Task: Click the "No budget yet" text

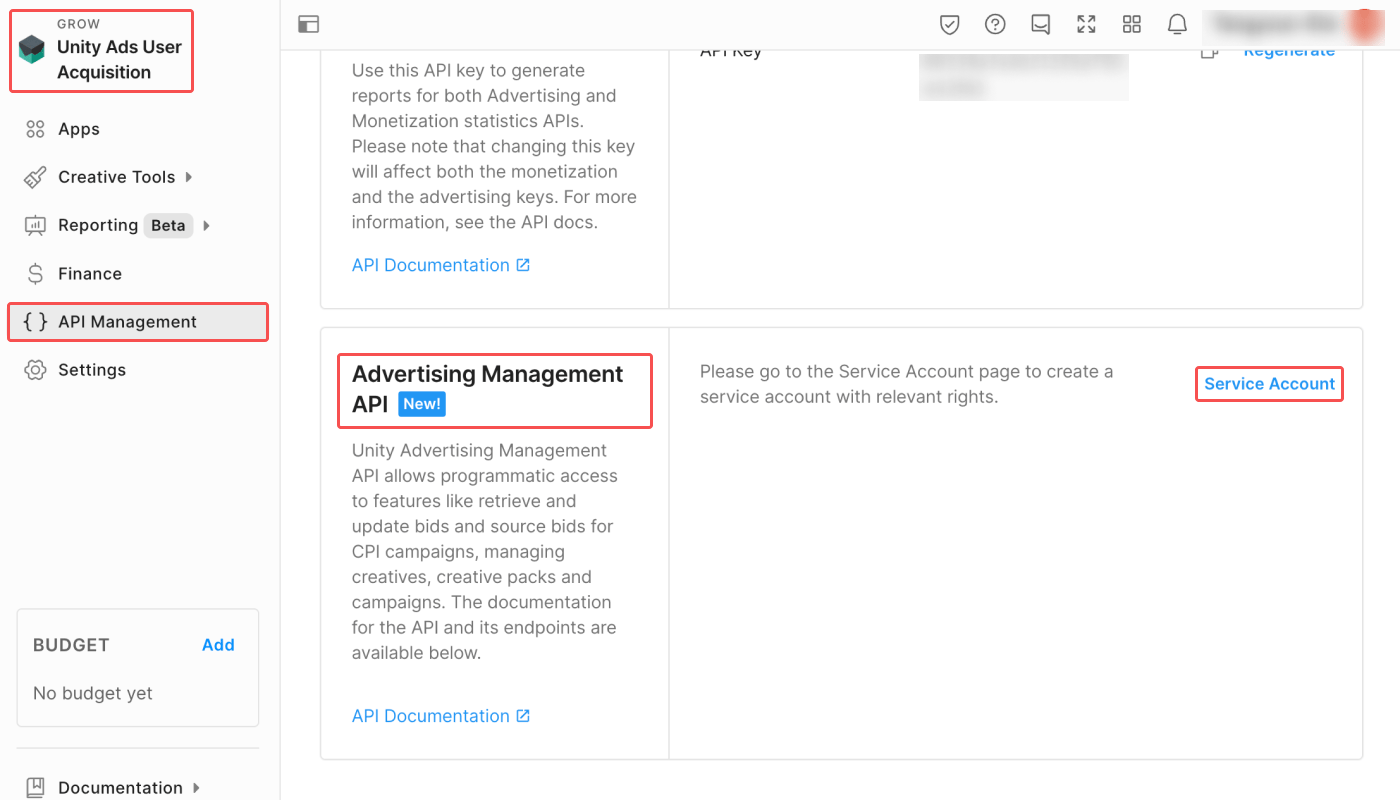Action: (93, 693)
